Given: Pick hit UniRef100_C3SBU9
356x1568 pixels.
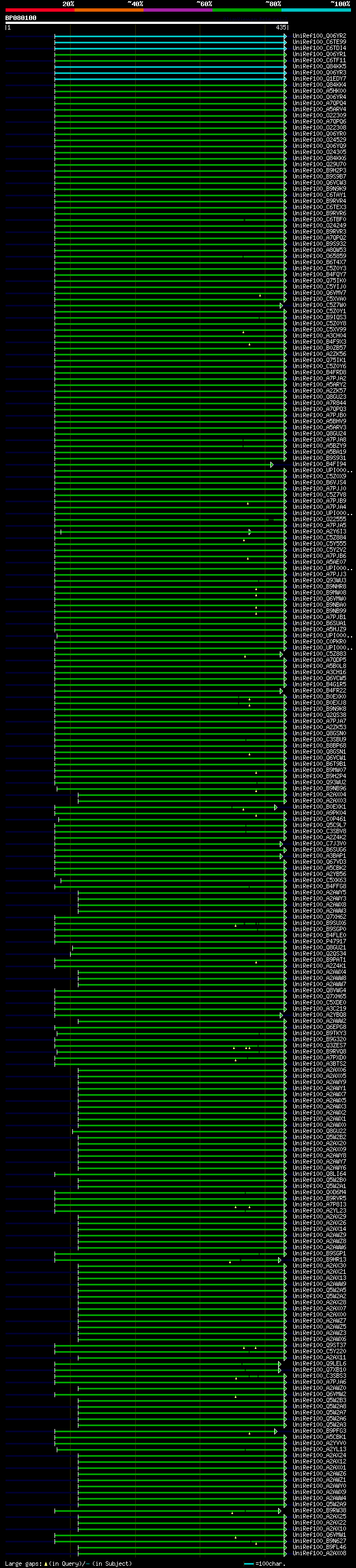Looking at the screenshot, I should point(319,740).
